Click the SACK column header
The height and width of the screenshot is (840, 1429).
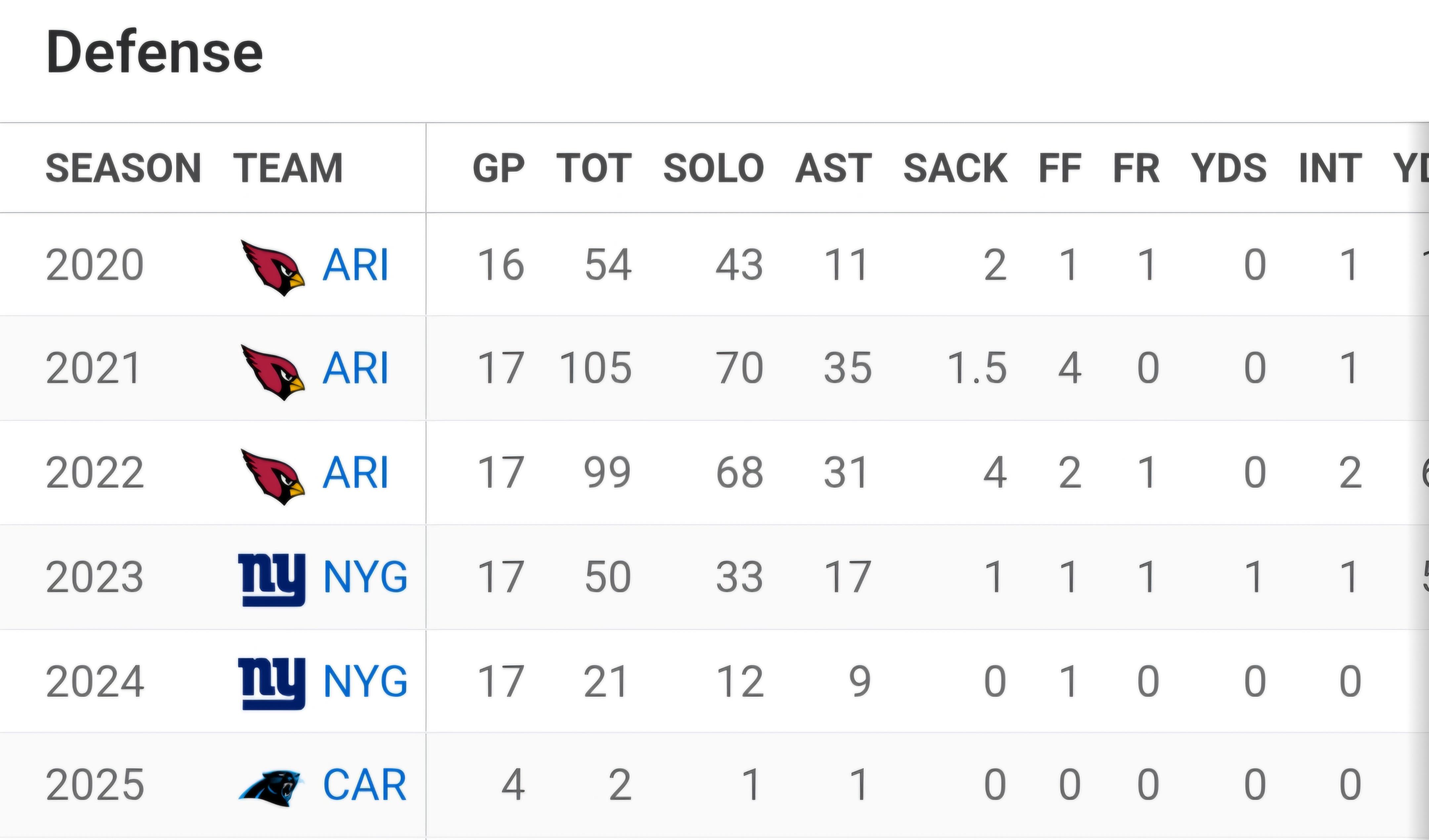click(955, 168)
